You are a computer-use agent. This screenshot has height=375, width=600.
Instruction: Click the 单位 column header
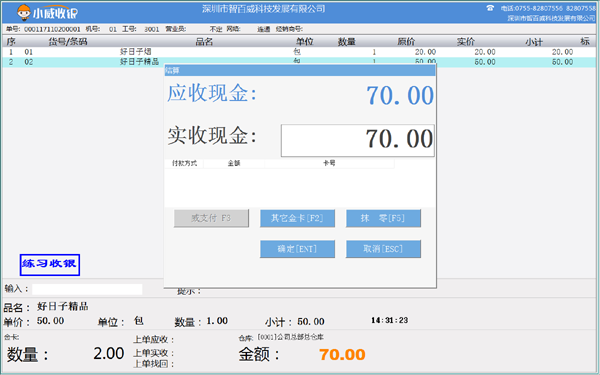(305, 42)
